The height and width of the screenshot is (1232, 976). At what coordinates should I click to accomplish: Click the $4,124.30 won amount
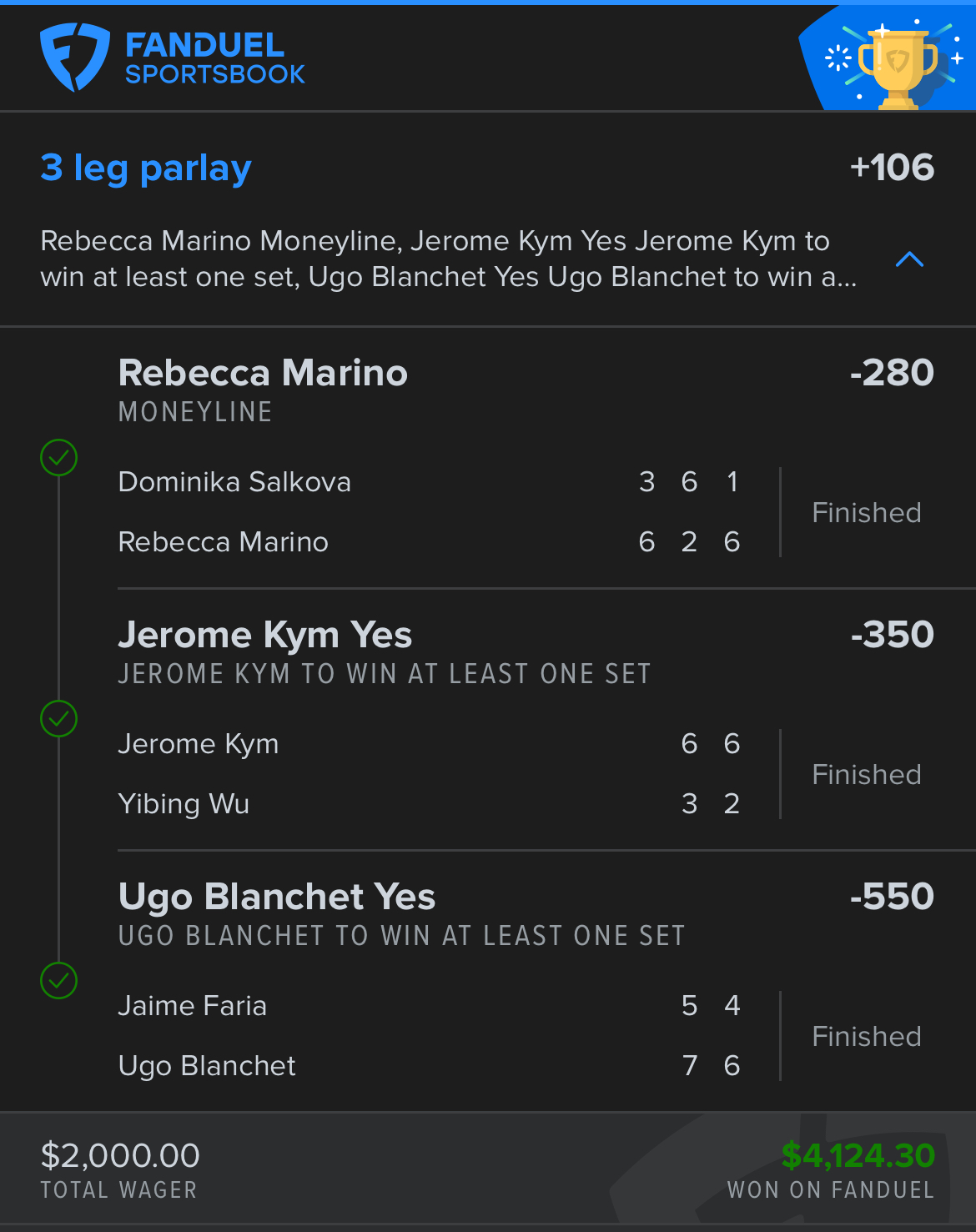pyautogui.click(x=858, y=1156)
